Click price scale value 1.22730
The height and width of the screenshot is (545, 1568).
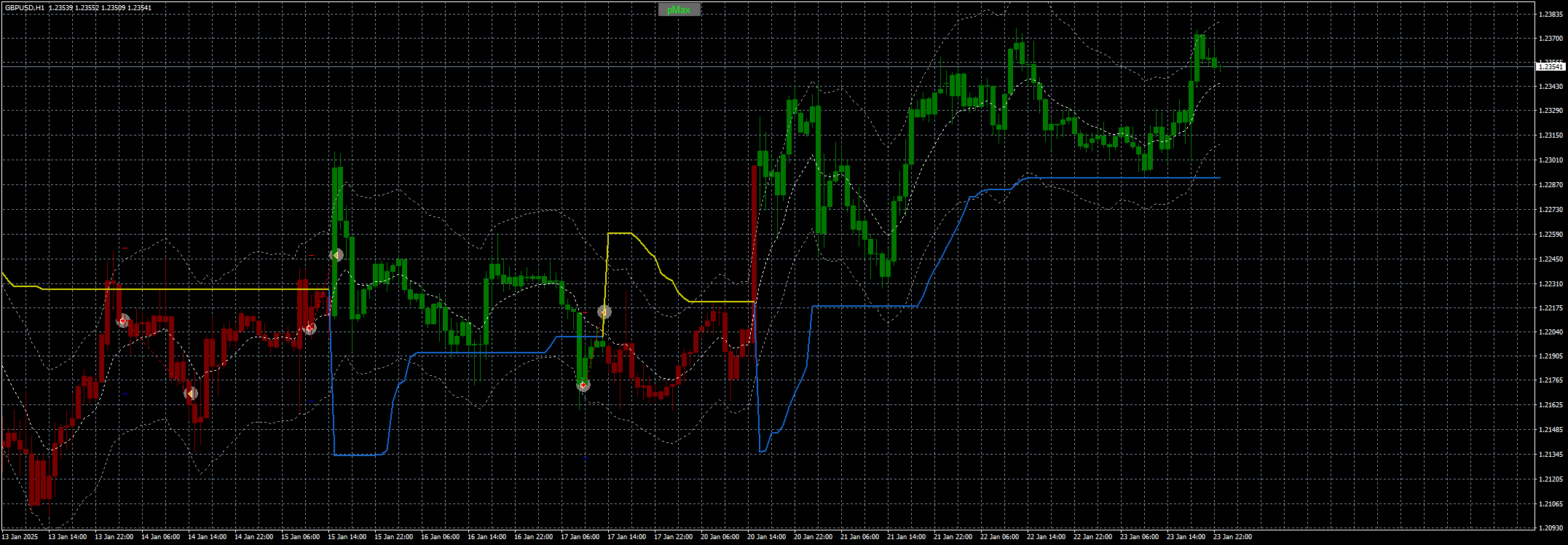point(1550,210)
